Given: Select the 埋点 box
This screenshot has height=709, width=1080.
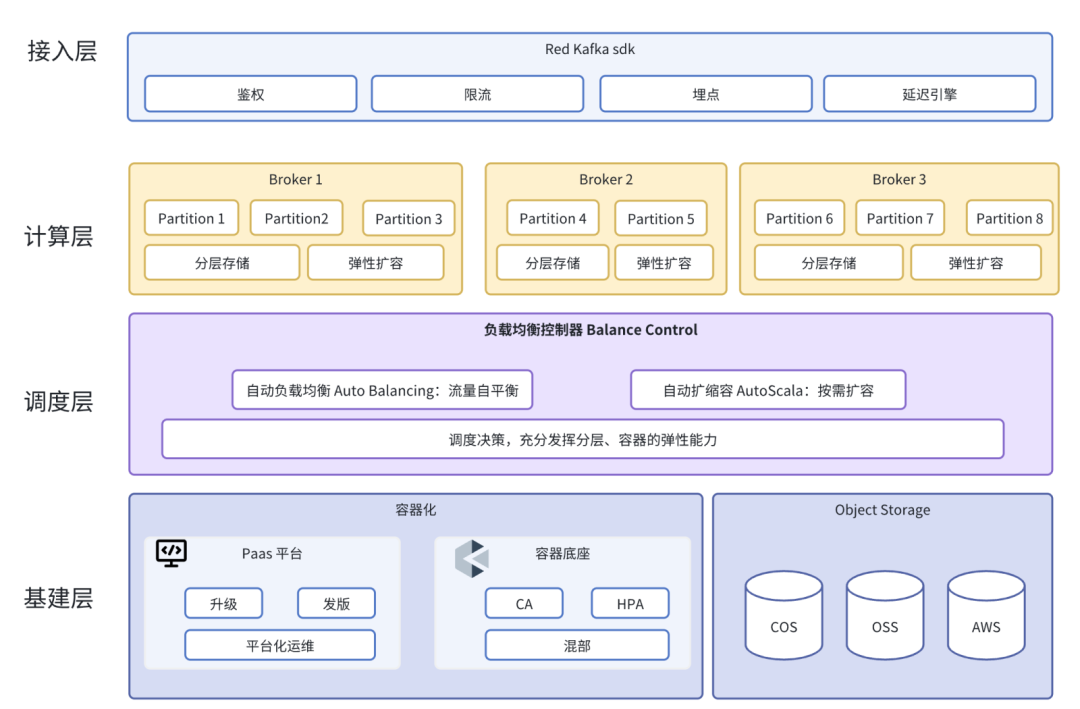Looking at the screenshot, I should (x=706, y=94).
